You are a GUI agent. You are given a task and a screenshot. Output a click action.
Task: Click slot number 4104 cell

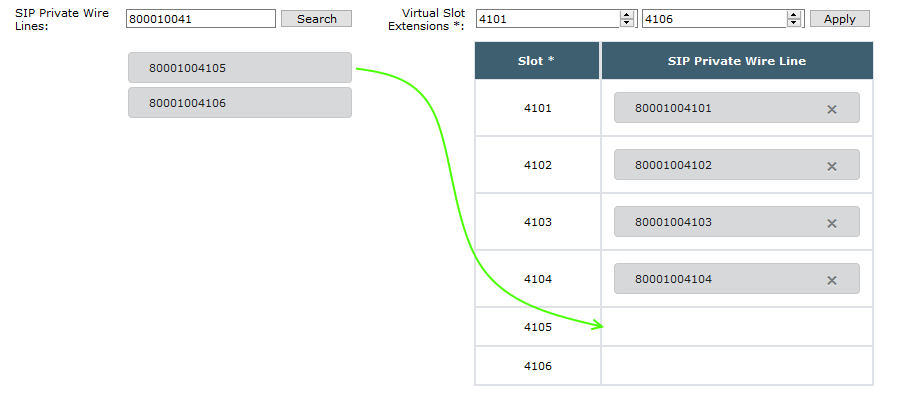538,279
